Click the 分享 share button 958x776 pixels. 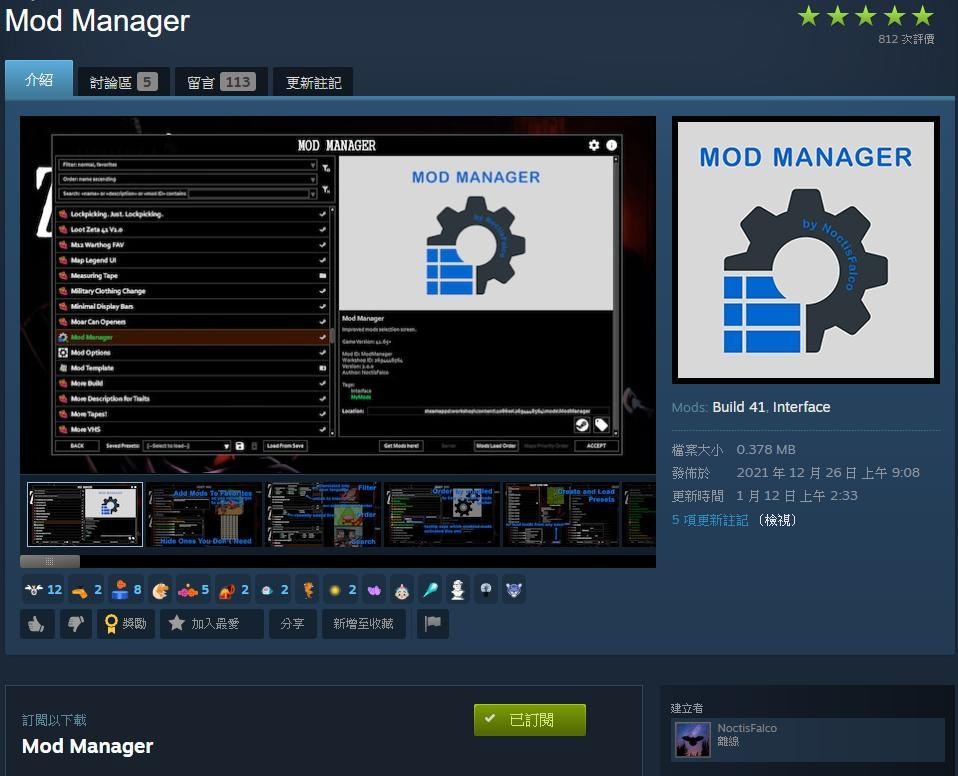292,624
